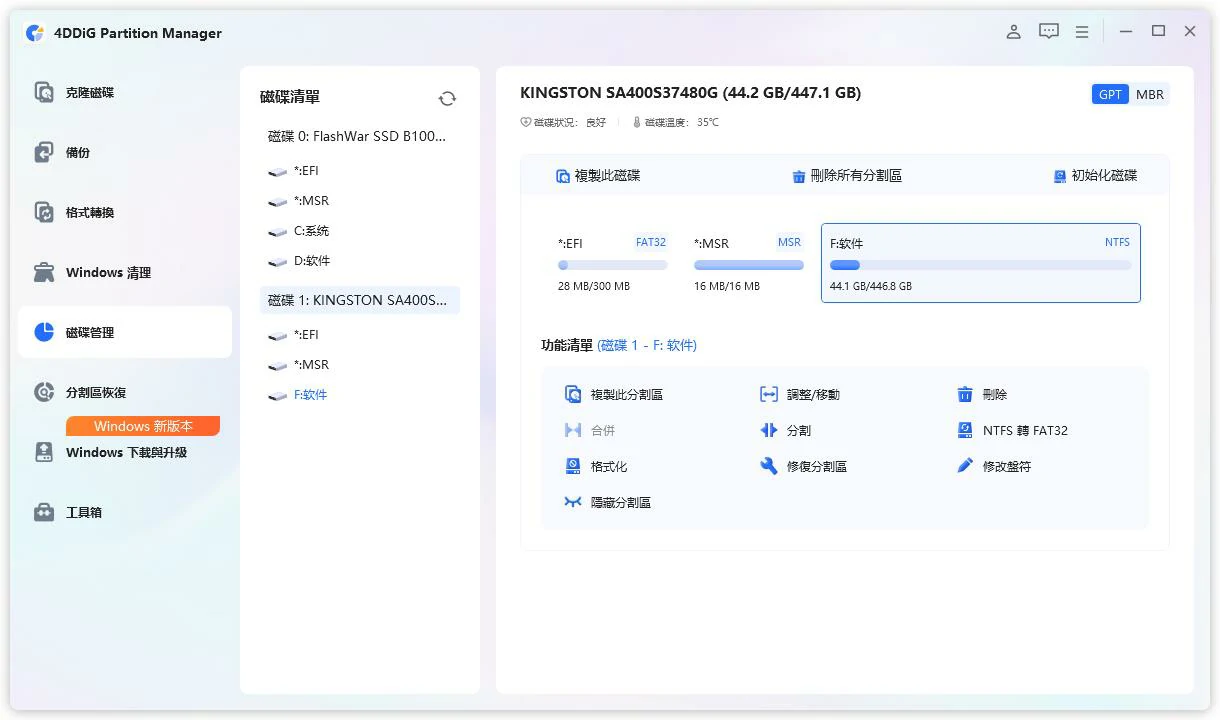
Task: Open the 工具箱 sidebar section
Action: [x=125, y=512]
